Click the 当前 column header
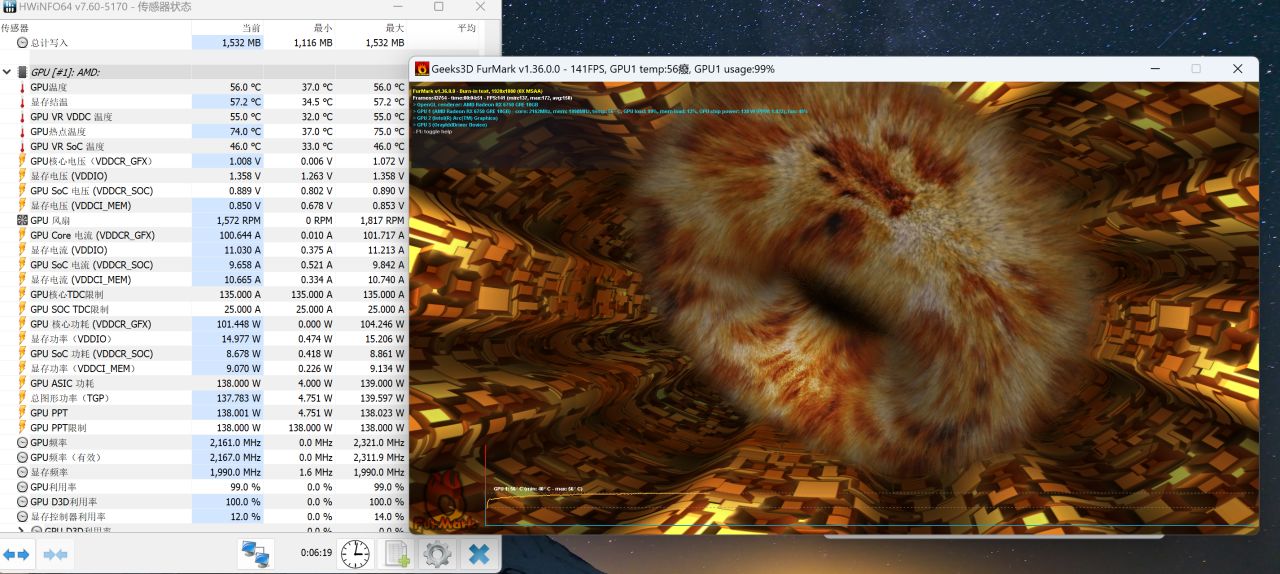This screenshot has width=1280, height=574. (x=251, y=28)
